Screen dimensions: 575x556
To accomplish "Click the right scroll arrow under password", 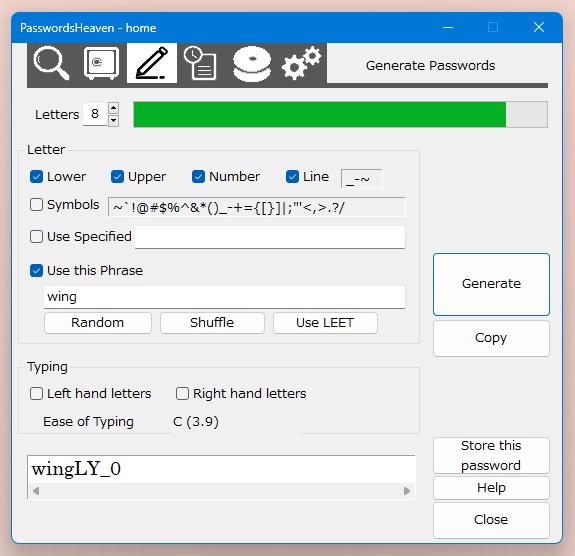I will click(x=407, y=491).
